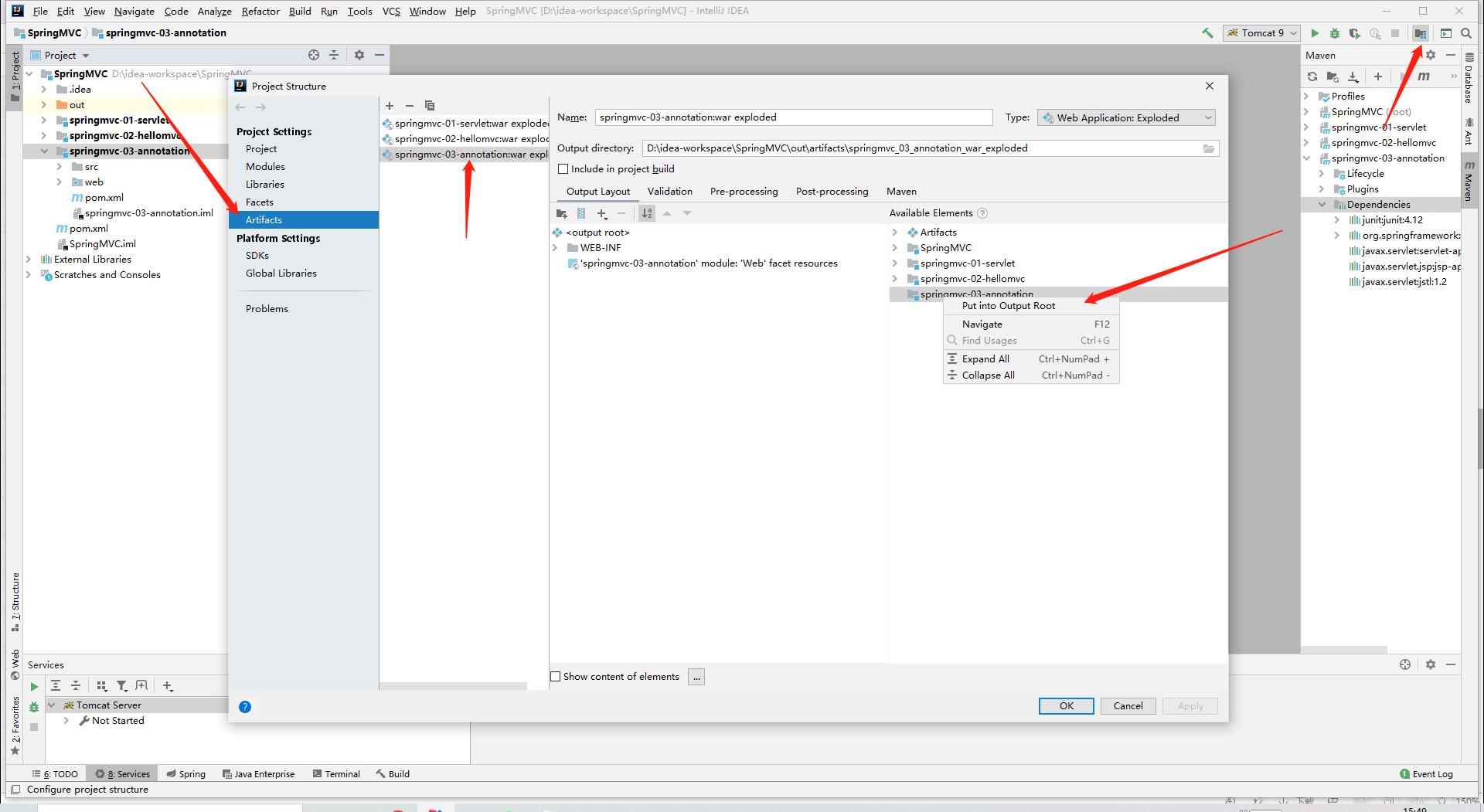Open artifact Type dropdown
1484x812 pixels.
1126,117
